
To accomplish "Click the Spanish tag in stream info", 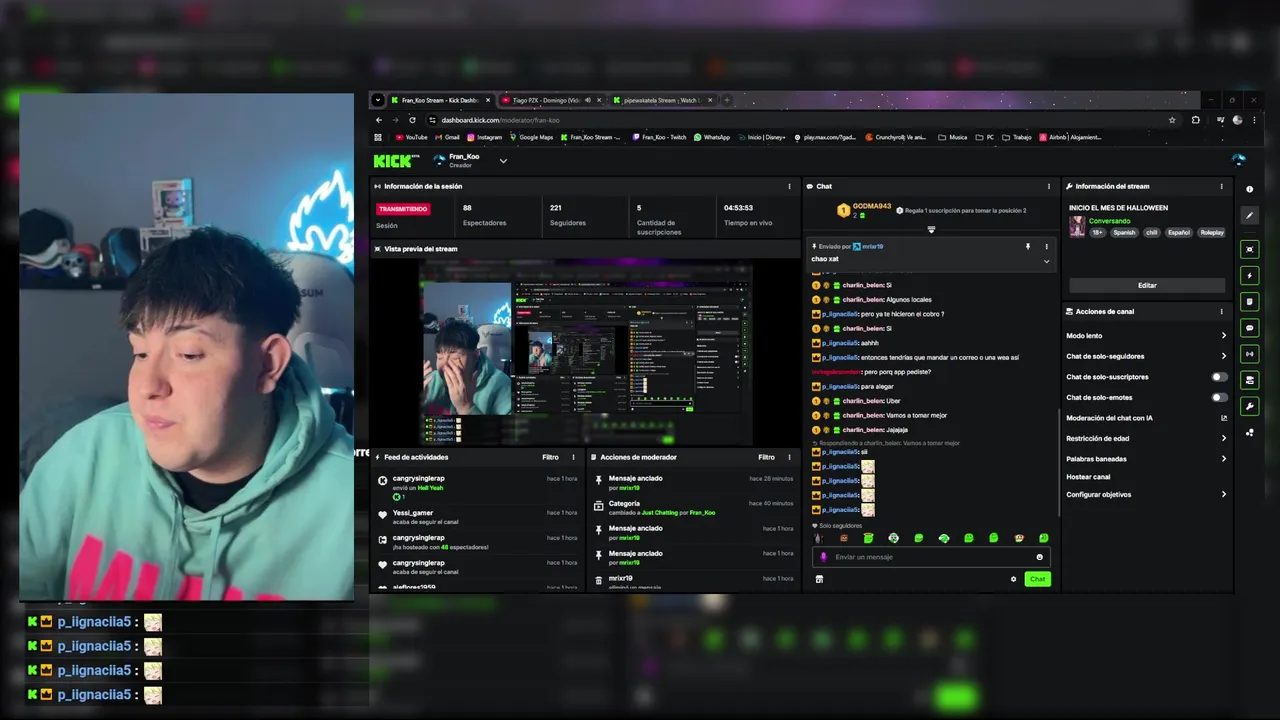I will (1124, 232).
